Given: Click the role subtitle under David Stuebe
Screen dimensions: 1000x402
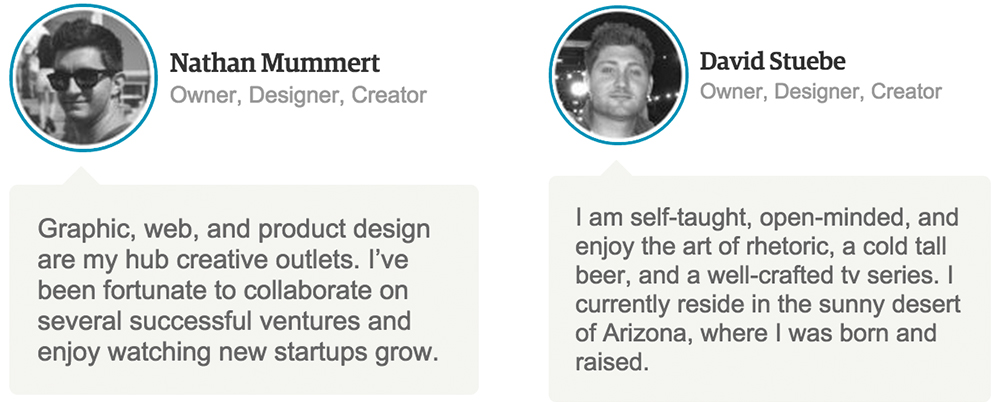Looking at the screenshot, I should pos(821,91).
